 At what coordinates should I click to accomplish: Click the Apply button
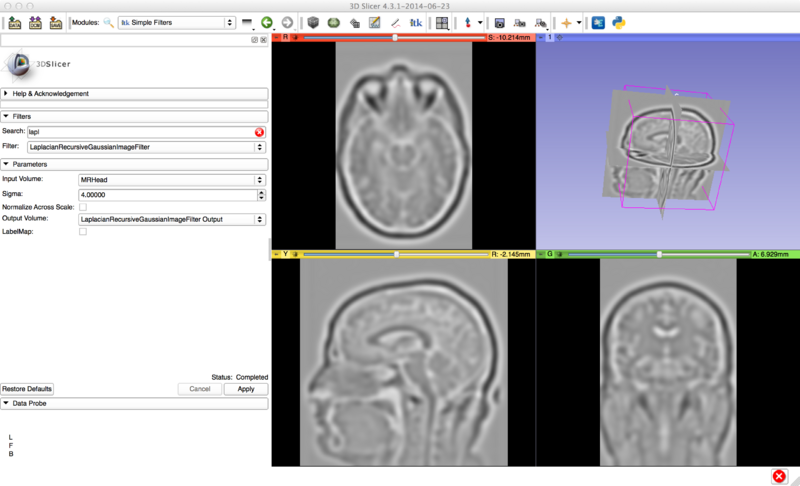pos(246,389)
